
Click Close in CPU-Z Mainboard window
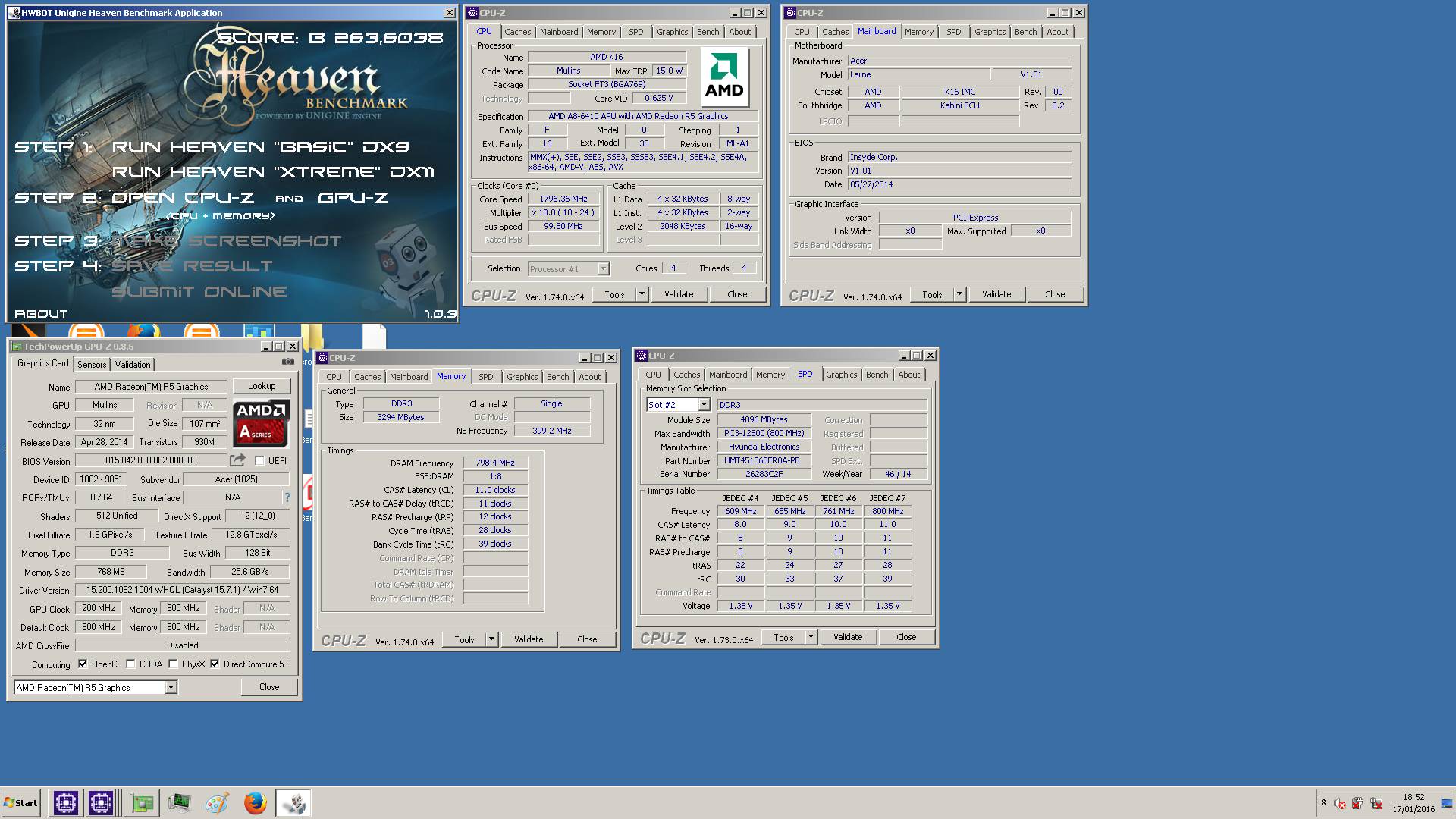point(1055,294)
